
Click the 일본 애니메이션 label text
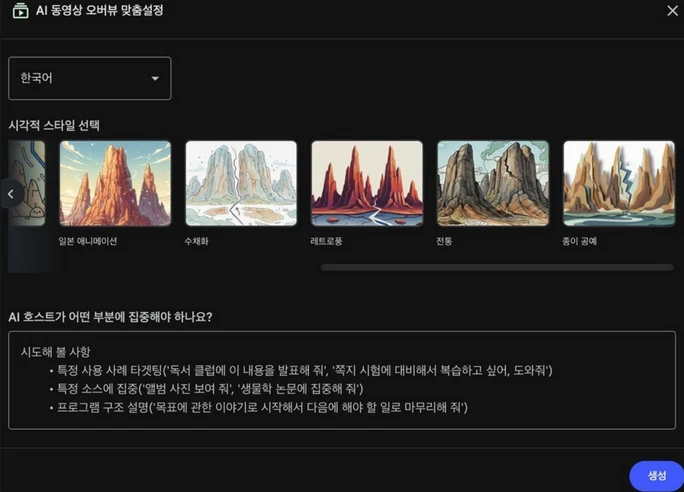pyautogui.click(x=88, y=241)
